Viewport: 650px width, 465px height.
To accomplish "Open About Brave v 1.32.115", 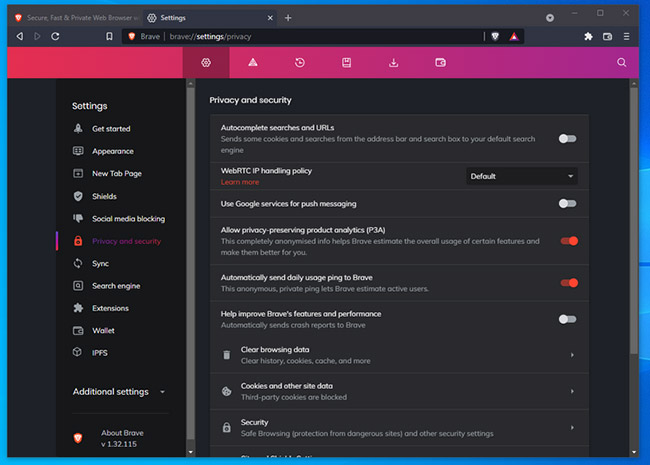I will tap(122, 438).
